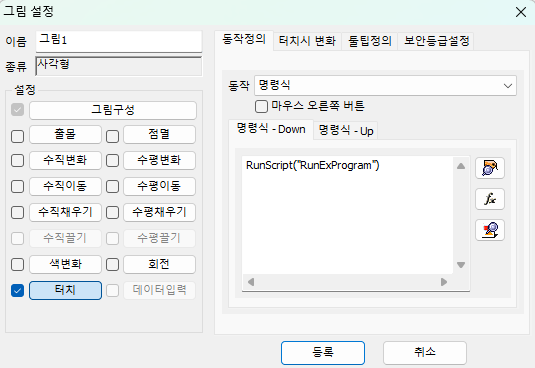Enable the 회전 checkbox
This screenshot has width=535, height=368.
click(112, 264)
